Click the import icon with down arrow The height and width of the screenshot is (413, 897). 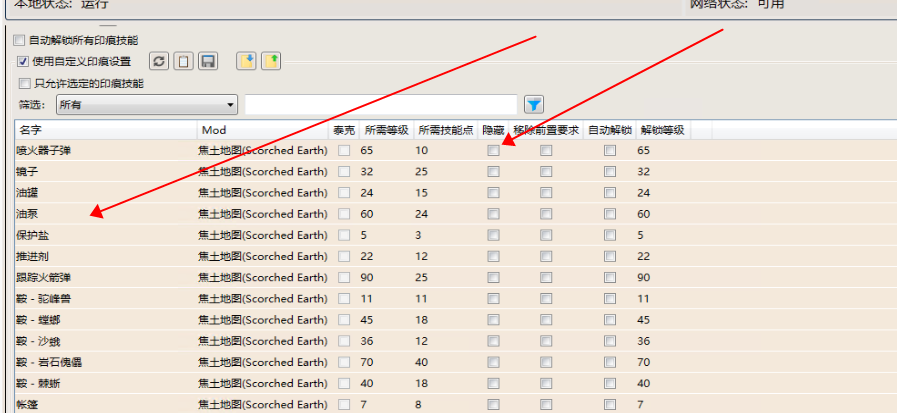tap(246, 62)
